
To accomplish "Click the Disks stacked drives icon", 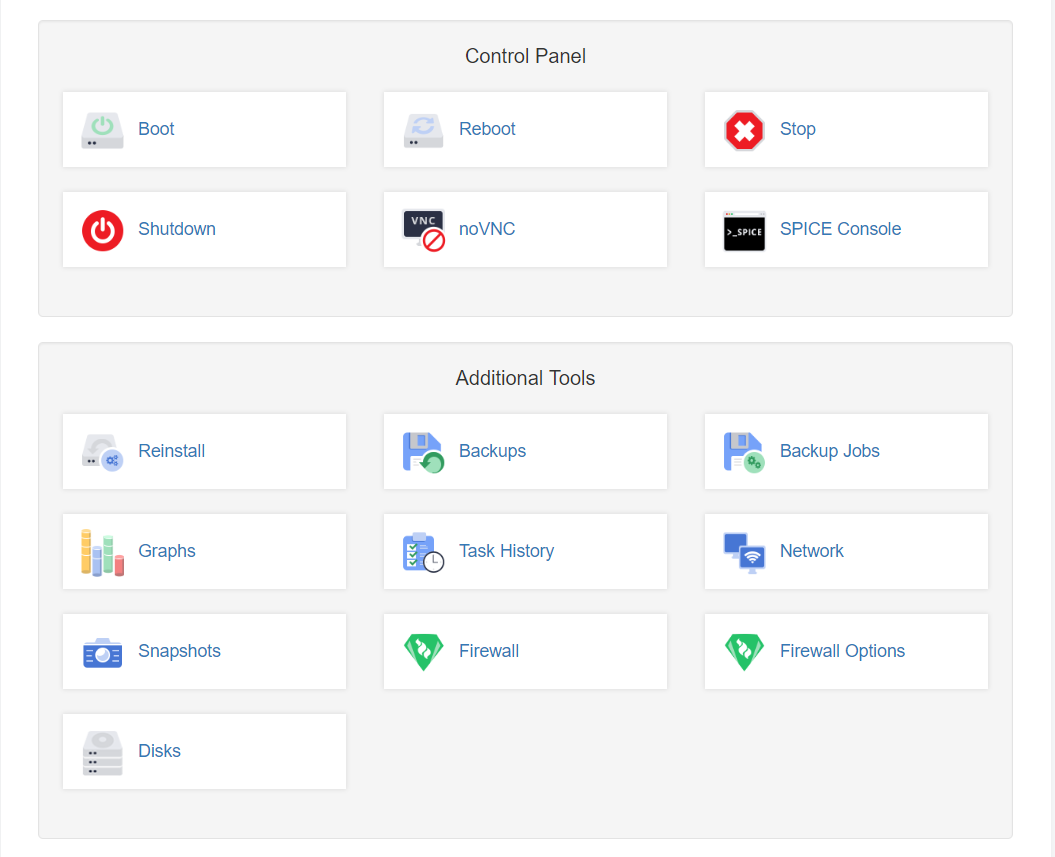I will pos(102,753).
